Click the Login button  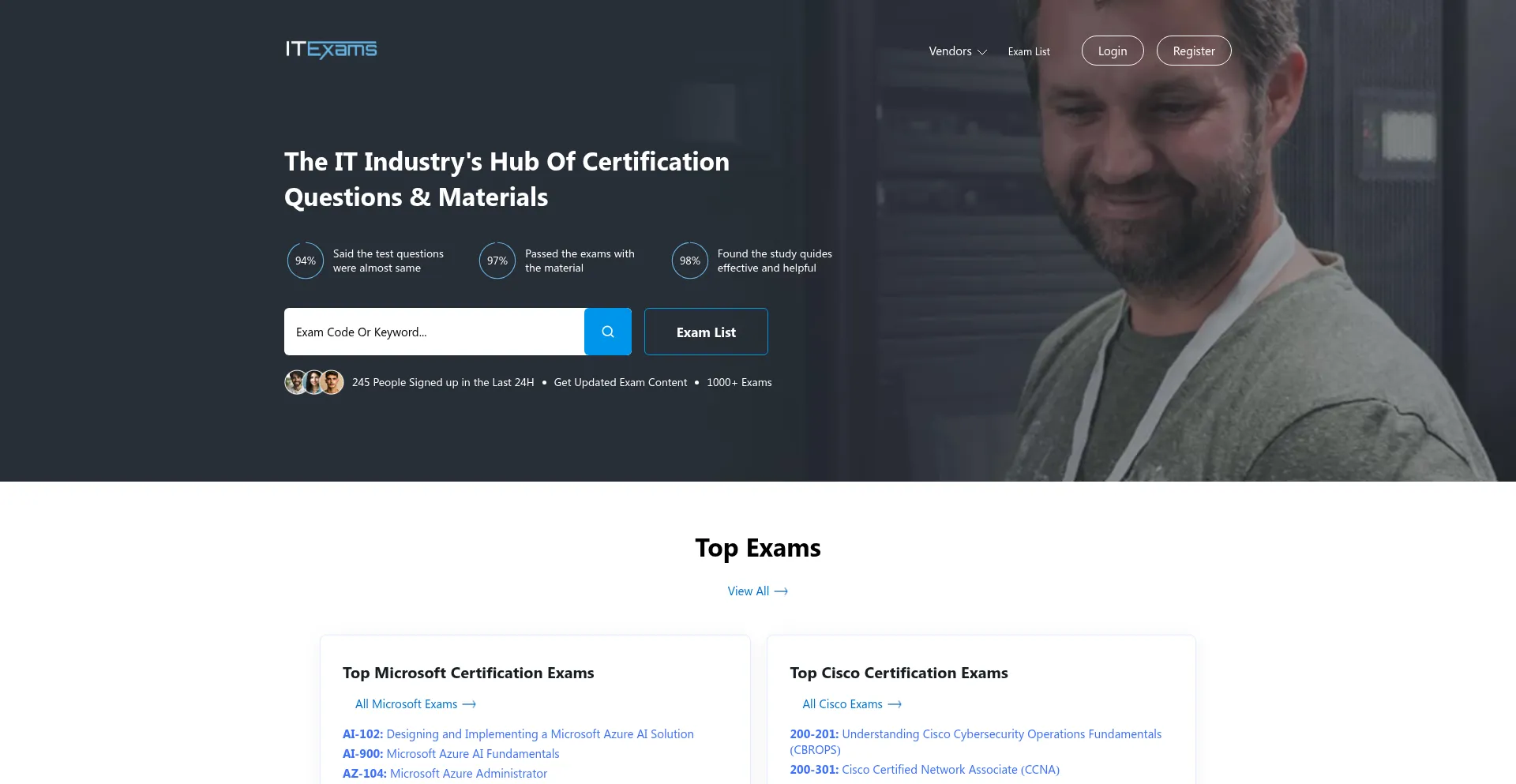pos(1112,50)
